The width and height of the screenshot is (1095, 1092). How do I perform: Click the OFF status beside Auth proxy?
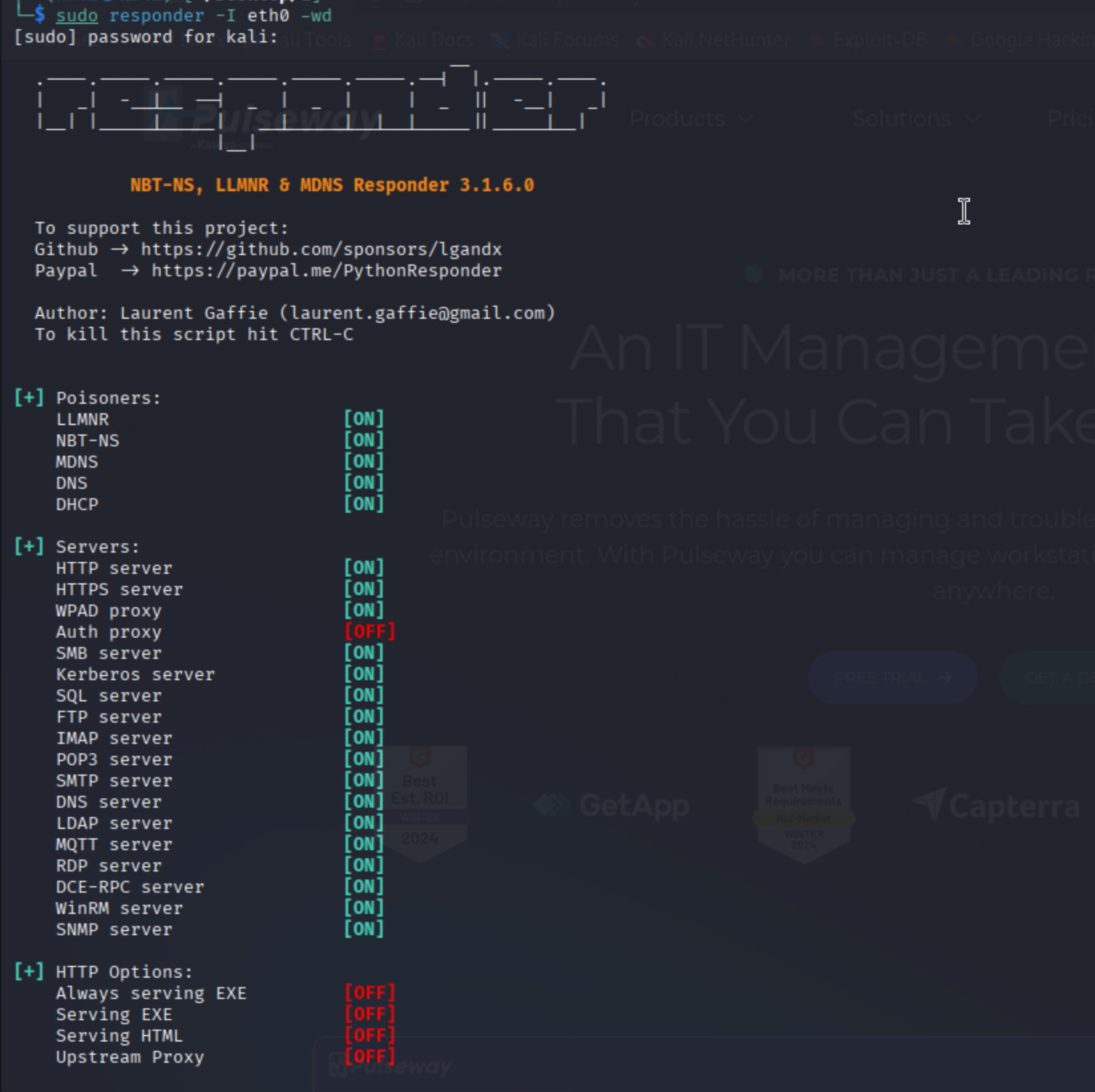369,632
